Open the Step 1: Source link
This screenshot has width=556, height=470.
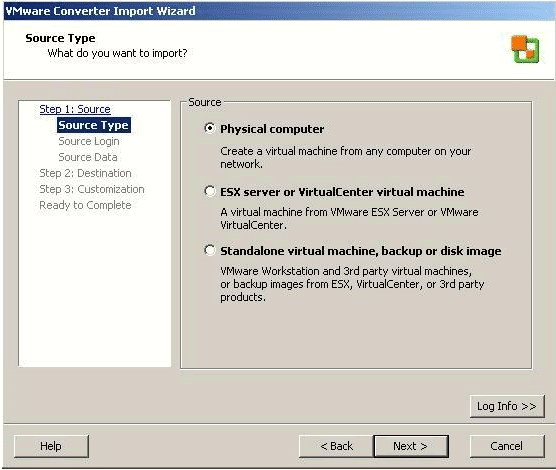75,109
